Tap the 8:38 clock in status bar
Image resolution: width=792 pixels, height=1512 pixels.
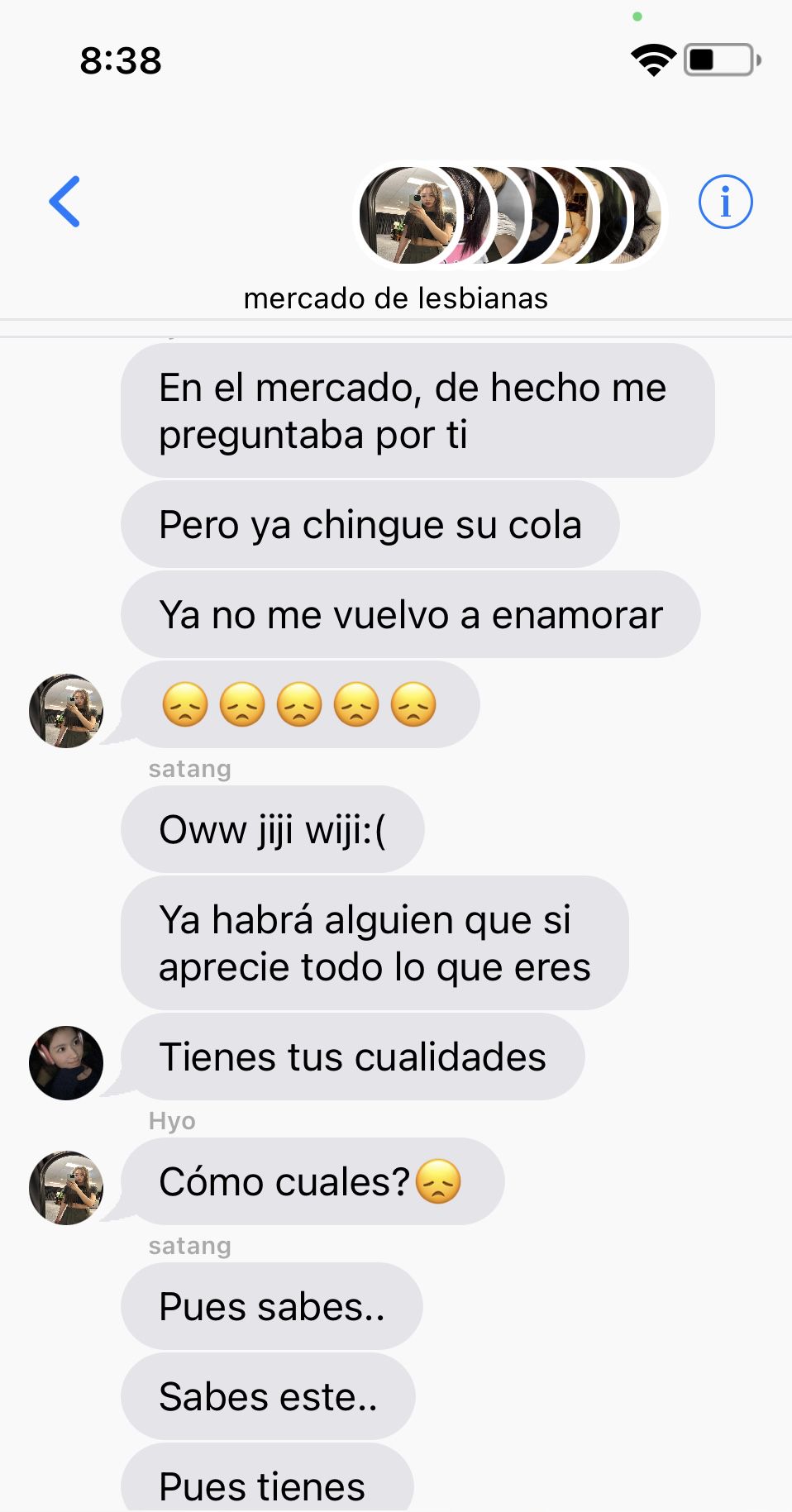coord(121,60)
